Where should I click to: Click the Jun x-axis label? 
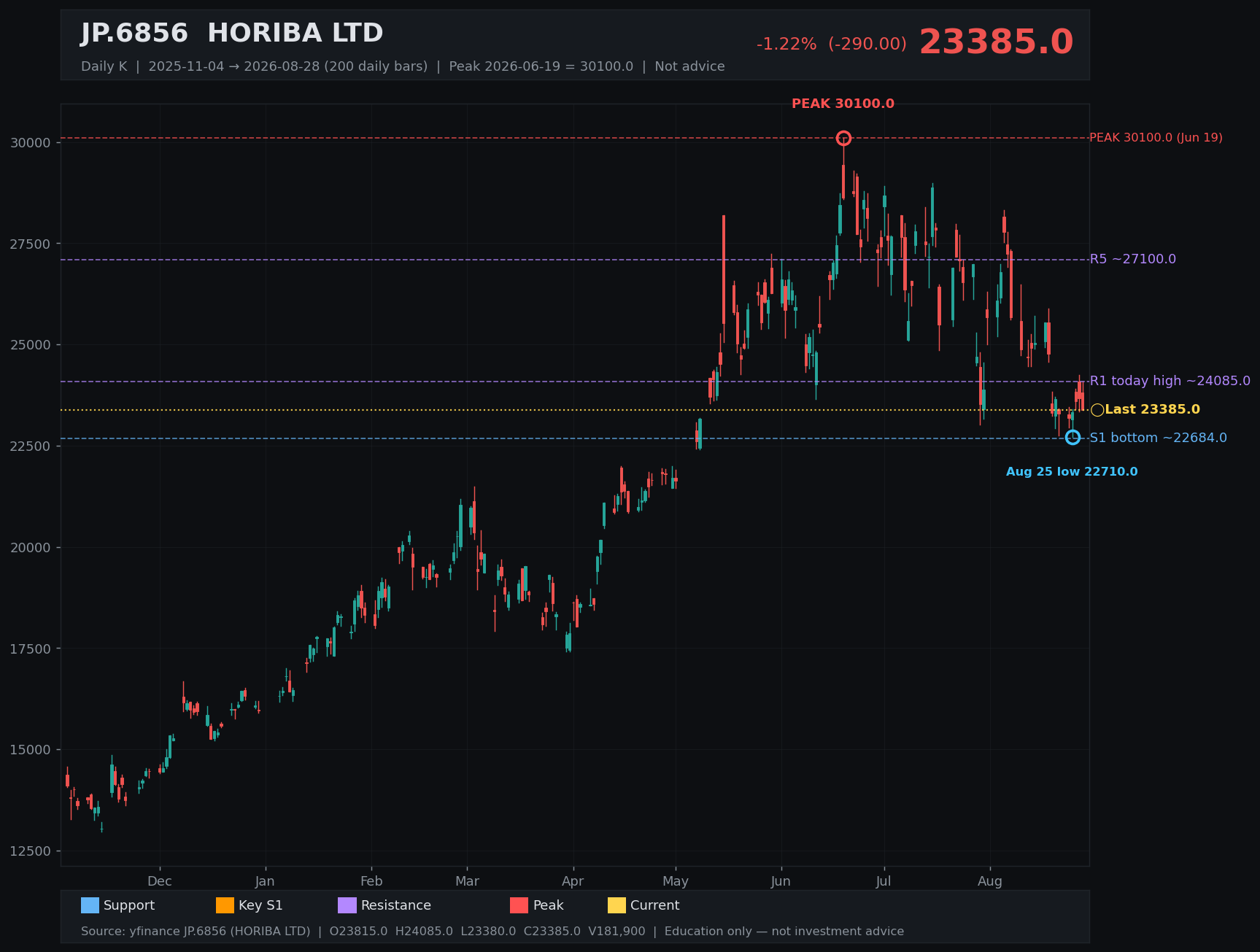[781, 881]
